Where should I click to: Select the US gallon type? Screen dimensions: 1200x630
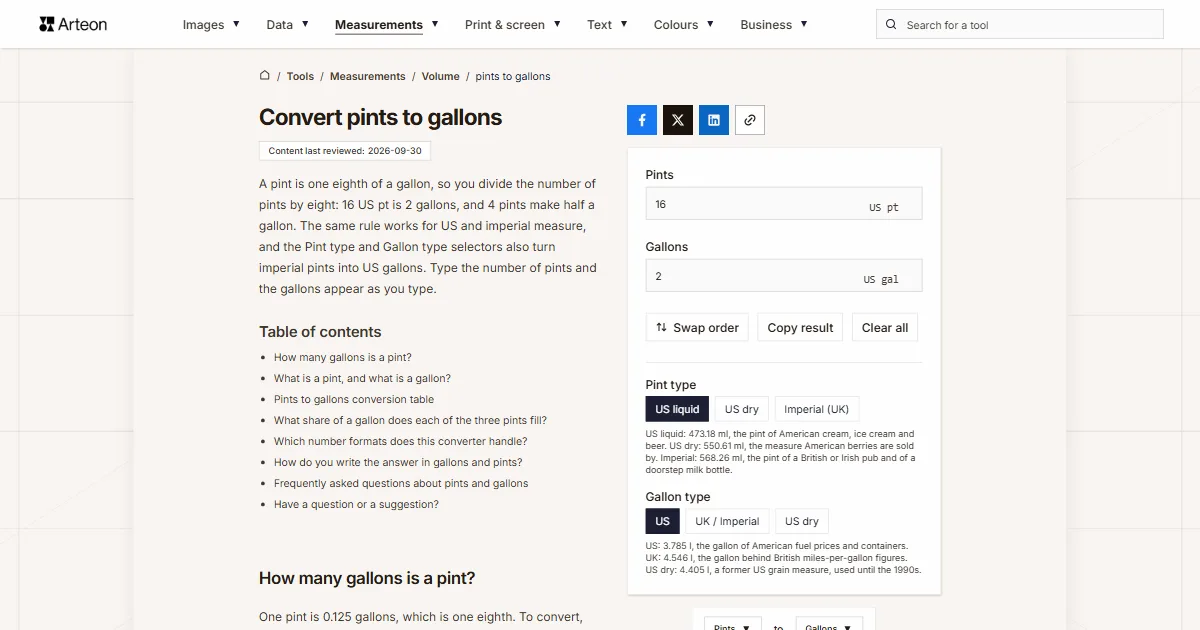pos(663,521)
